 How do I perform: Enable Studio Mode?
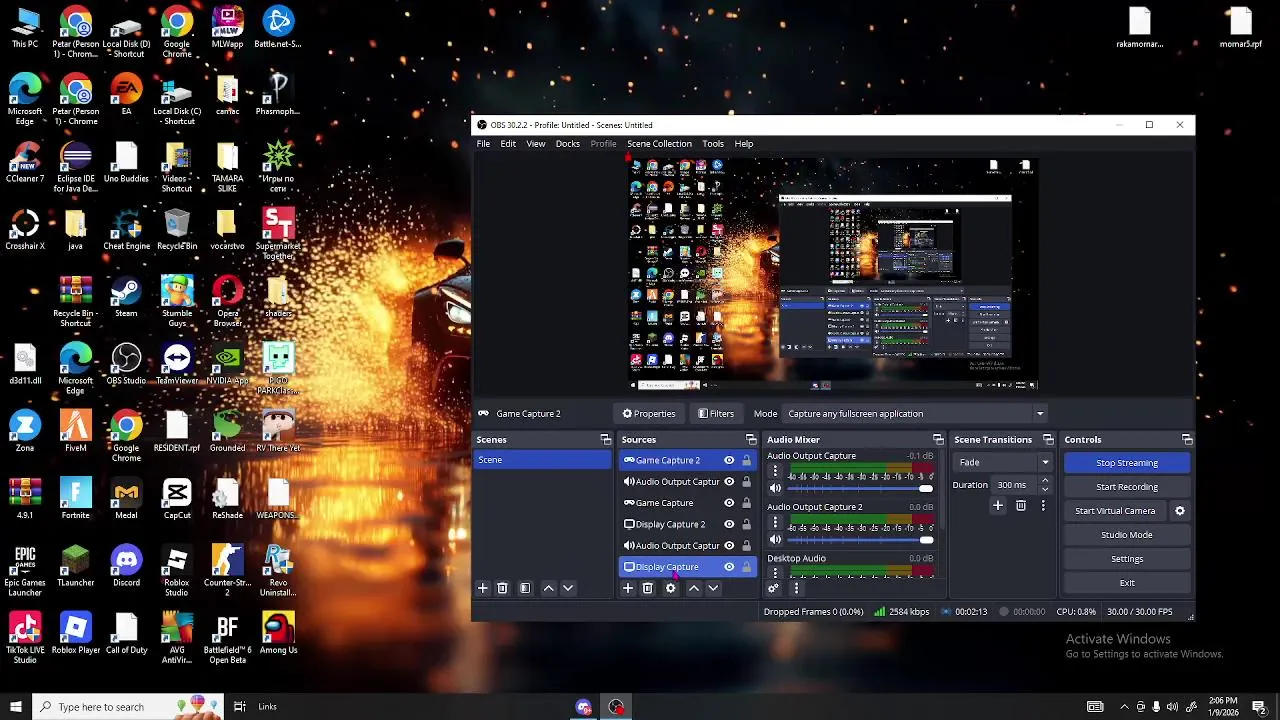point(1127,535)
